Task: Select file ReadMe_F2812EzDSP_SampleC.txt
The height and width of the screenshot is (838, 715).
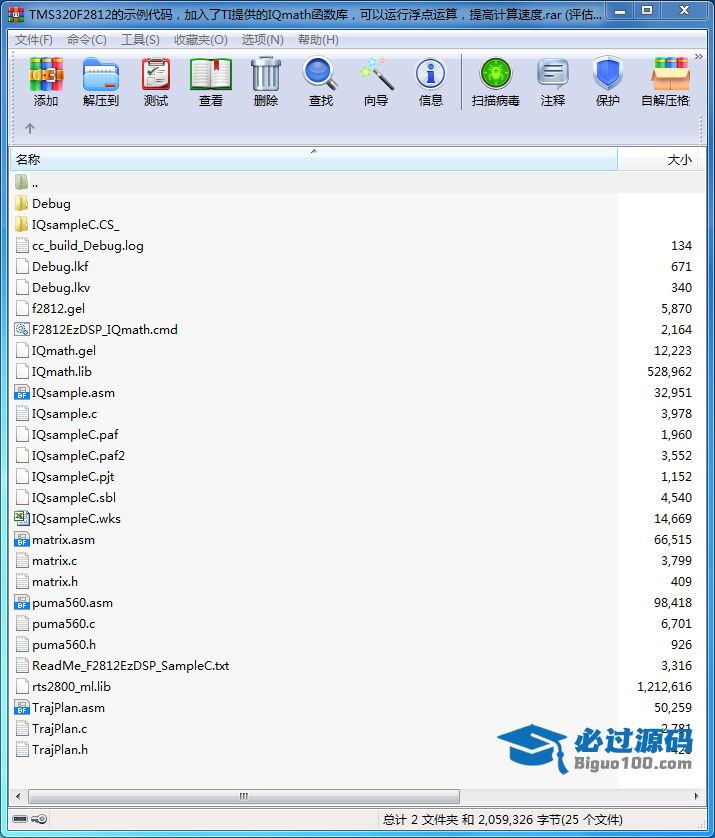Action: point(130,666)
